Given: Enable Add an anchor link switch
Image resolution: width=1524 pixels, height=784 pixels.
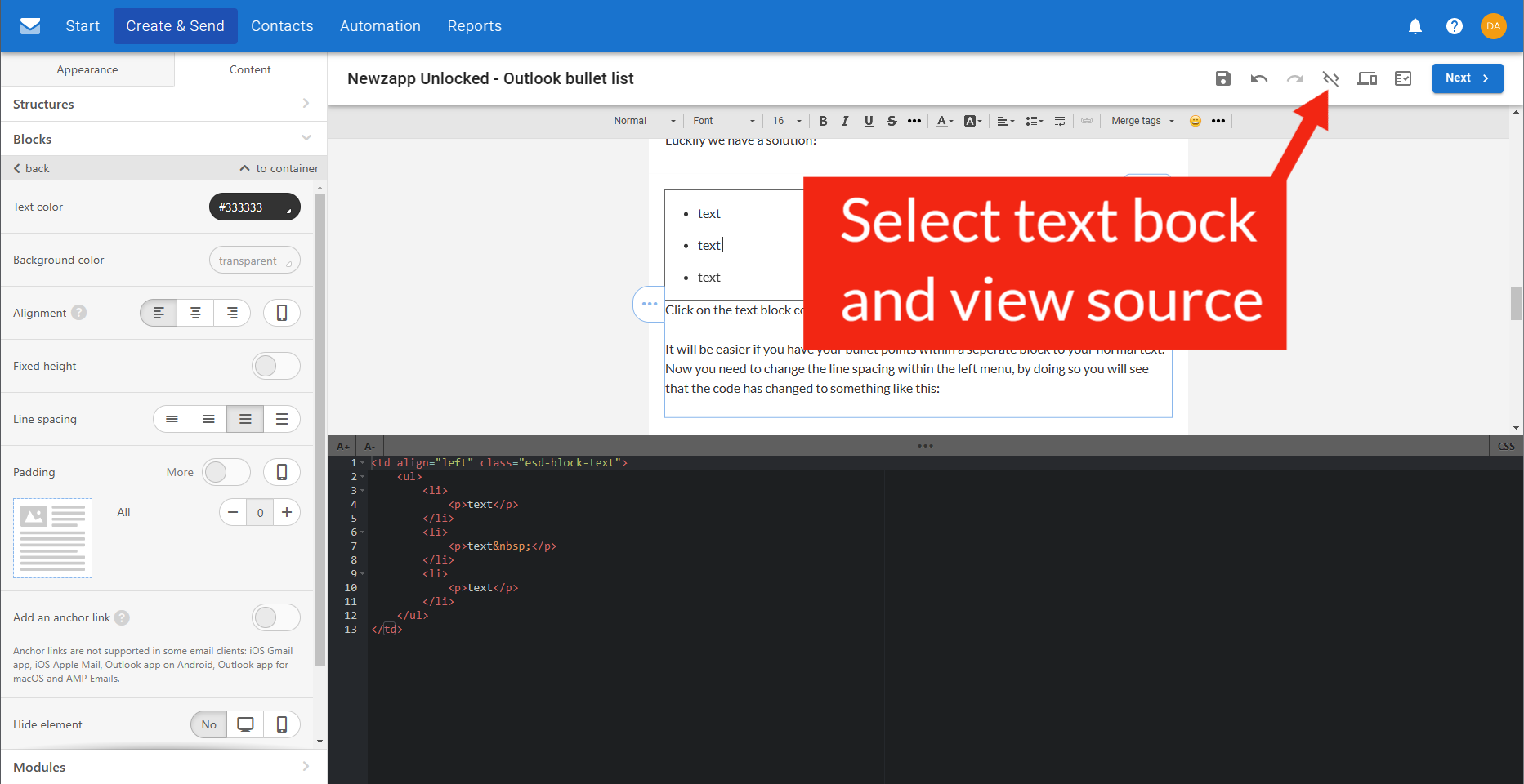Looking at the screenshot, I should 275,617.
